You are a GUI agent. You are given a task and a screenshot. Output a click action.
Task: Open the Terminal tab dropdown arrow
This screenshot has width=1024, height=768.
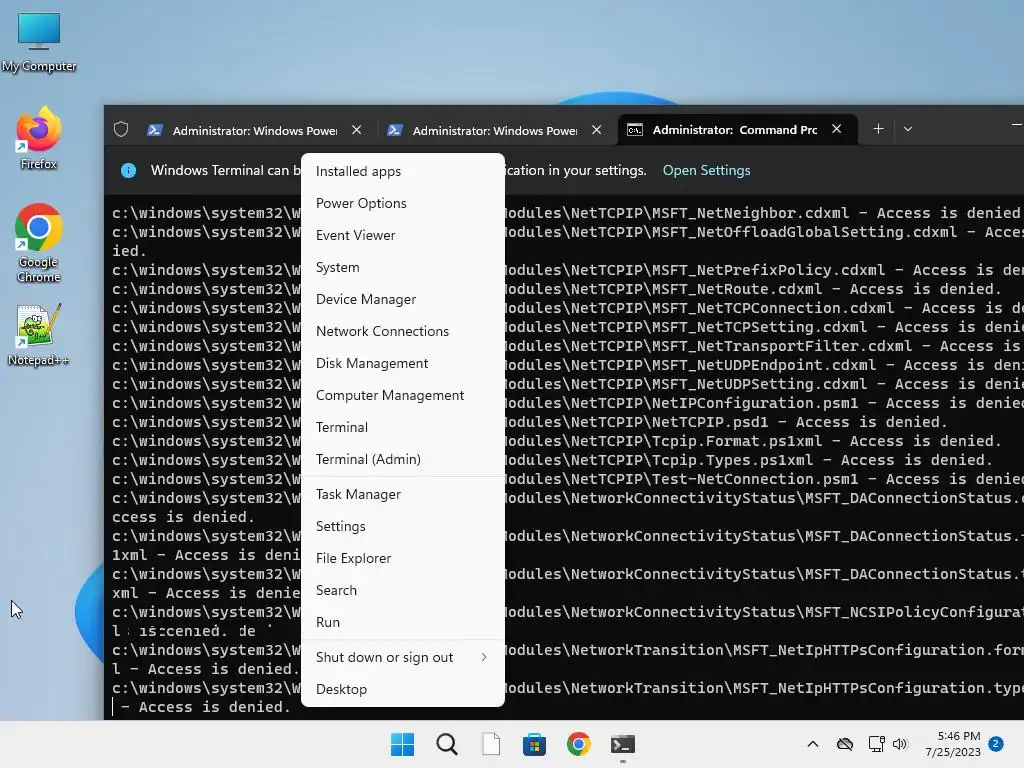pos(908,129)
